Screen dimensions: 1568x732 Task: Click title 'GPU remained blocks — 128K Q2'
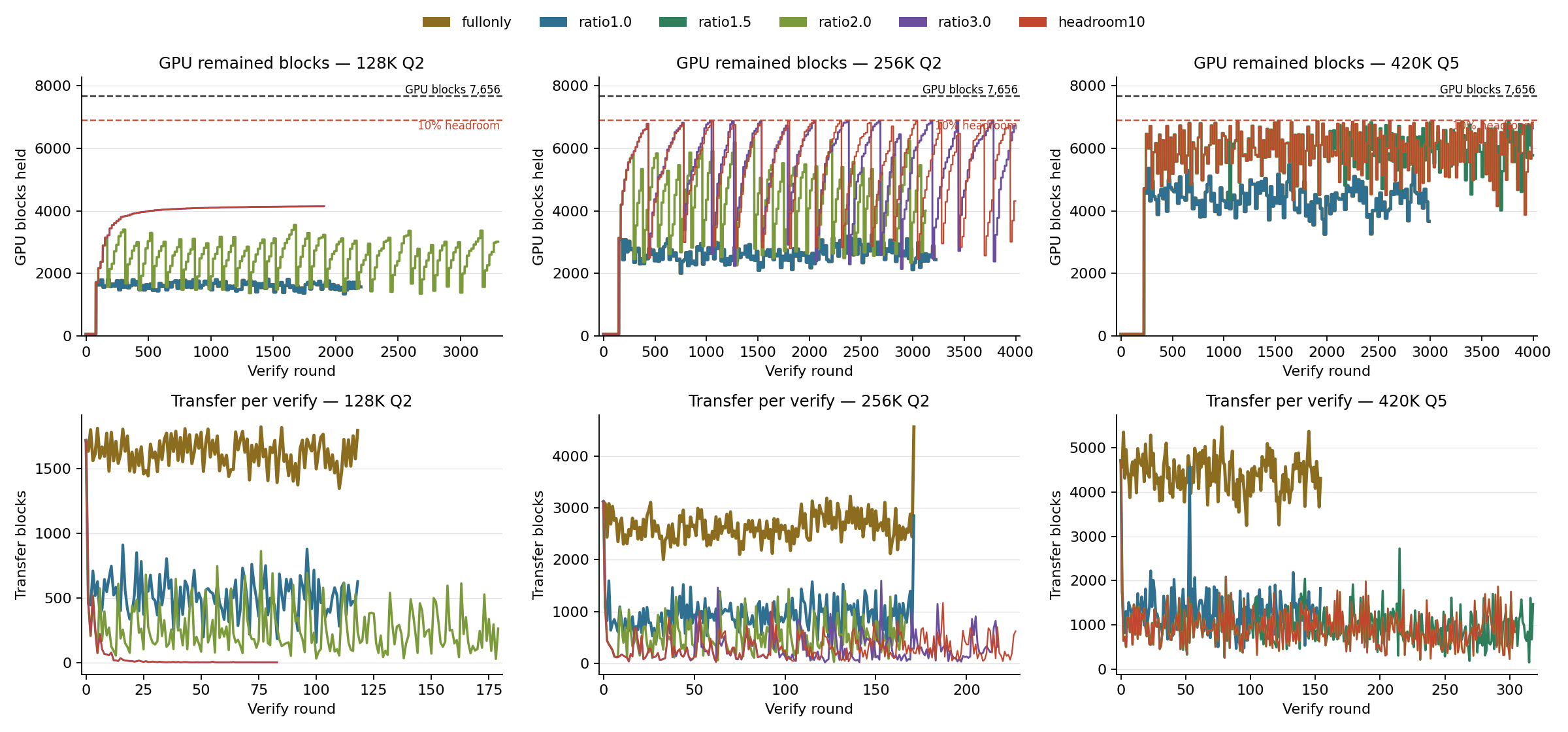291,63
